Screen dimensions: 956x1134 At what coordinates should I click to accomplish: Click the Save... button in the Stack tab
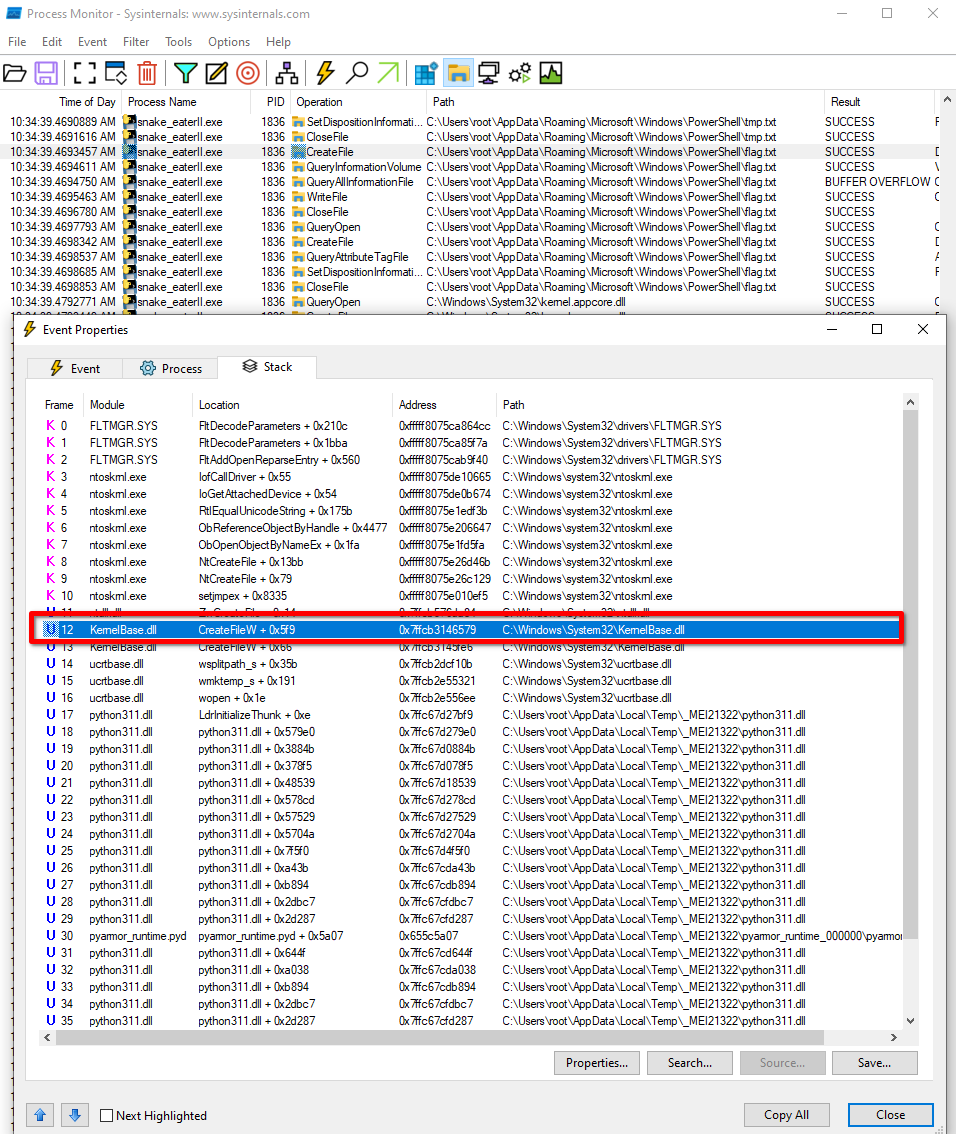[874, 1062]
